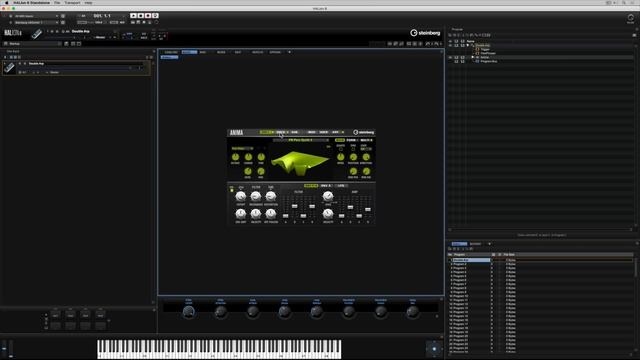Select Trigger in the program tree

point(485,49)
